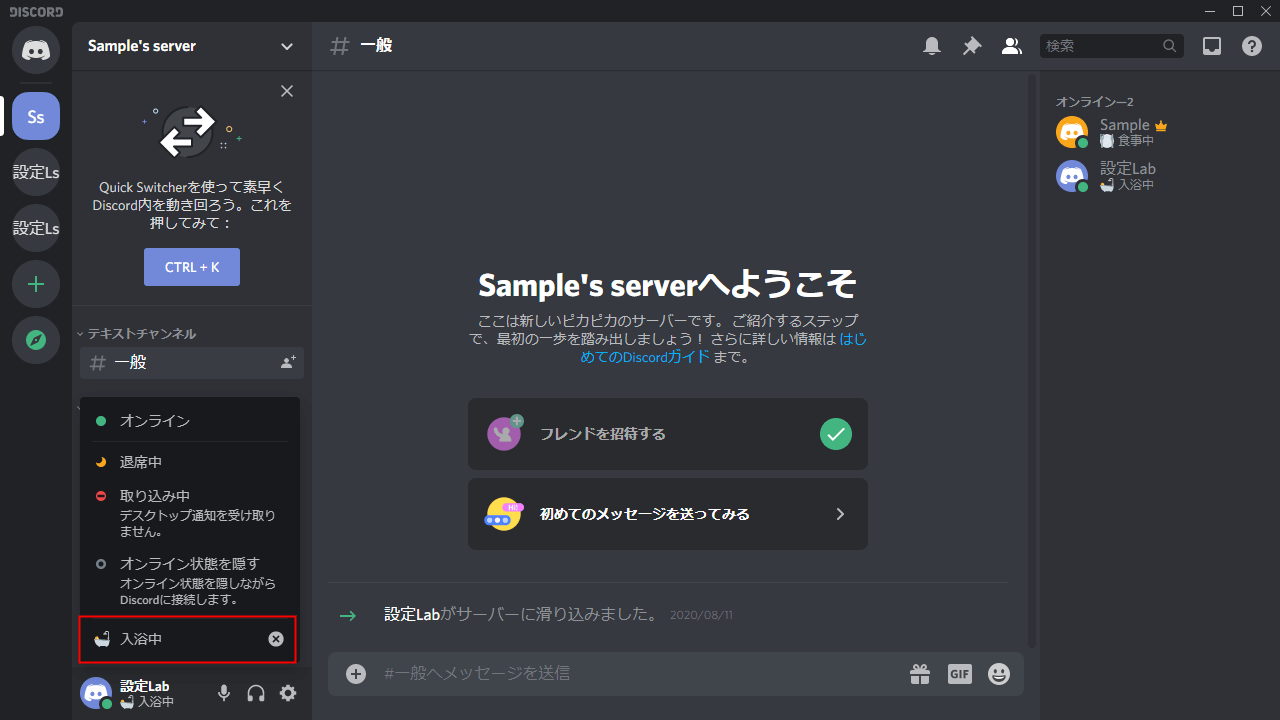Image resolution: width=1280 pixels, height=720 pixels.
Task: Click 初めてのメッセージを送ってみる card
Action: (668, 514)
